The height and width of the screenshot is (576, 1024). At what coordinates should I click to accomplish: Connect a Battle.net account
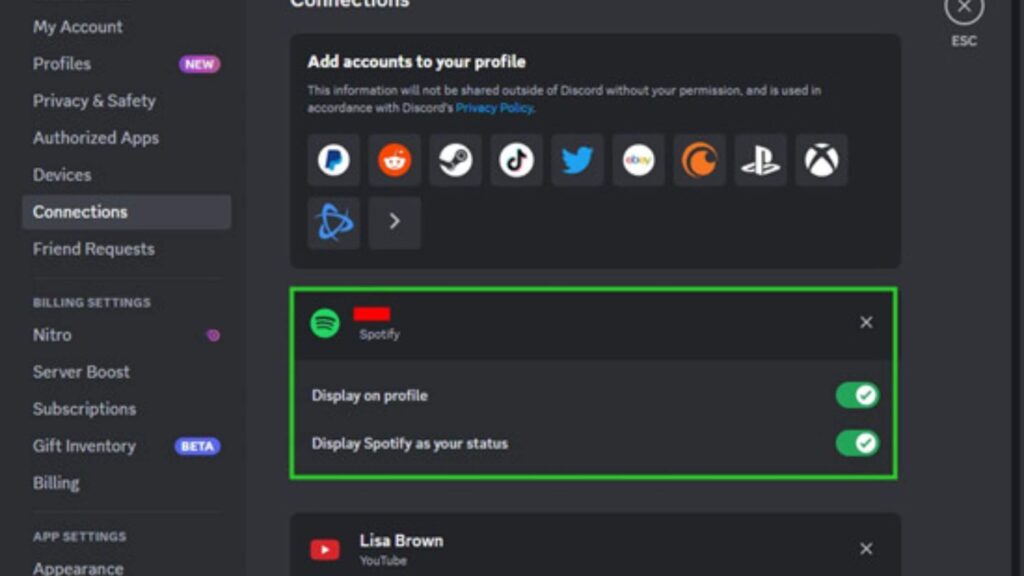(x=333, y=222)
